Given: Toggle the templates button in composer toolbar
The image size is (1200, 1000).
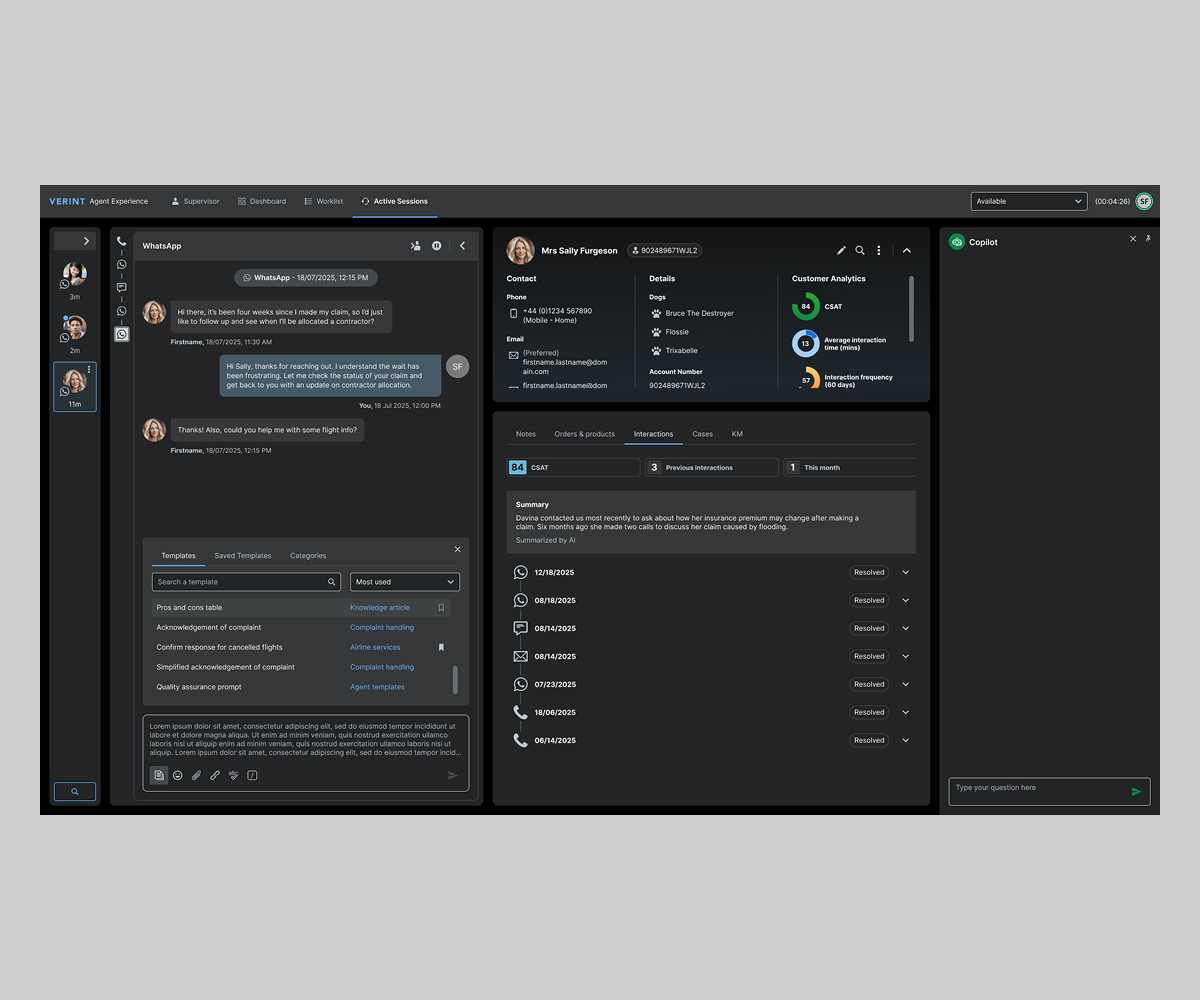Looking at the screenshot, I should [159, 775].
